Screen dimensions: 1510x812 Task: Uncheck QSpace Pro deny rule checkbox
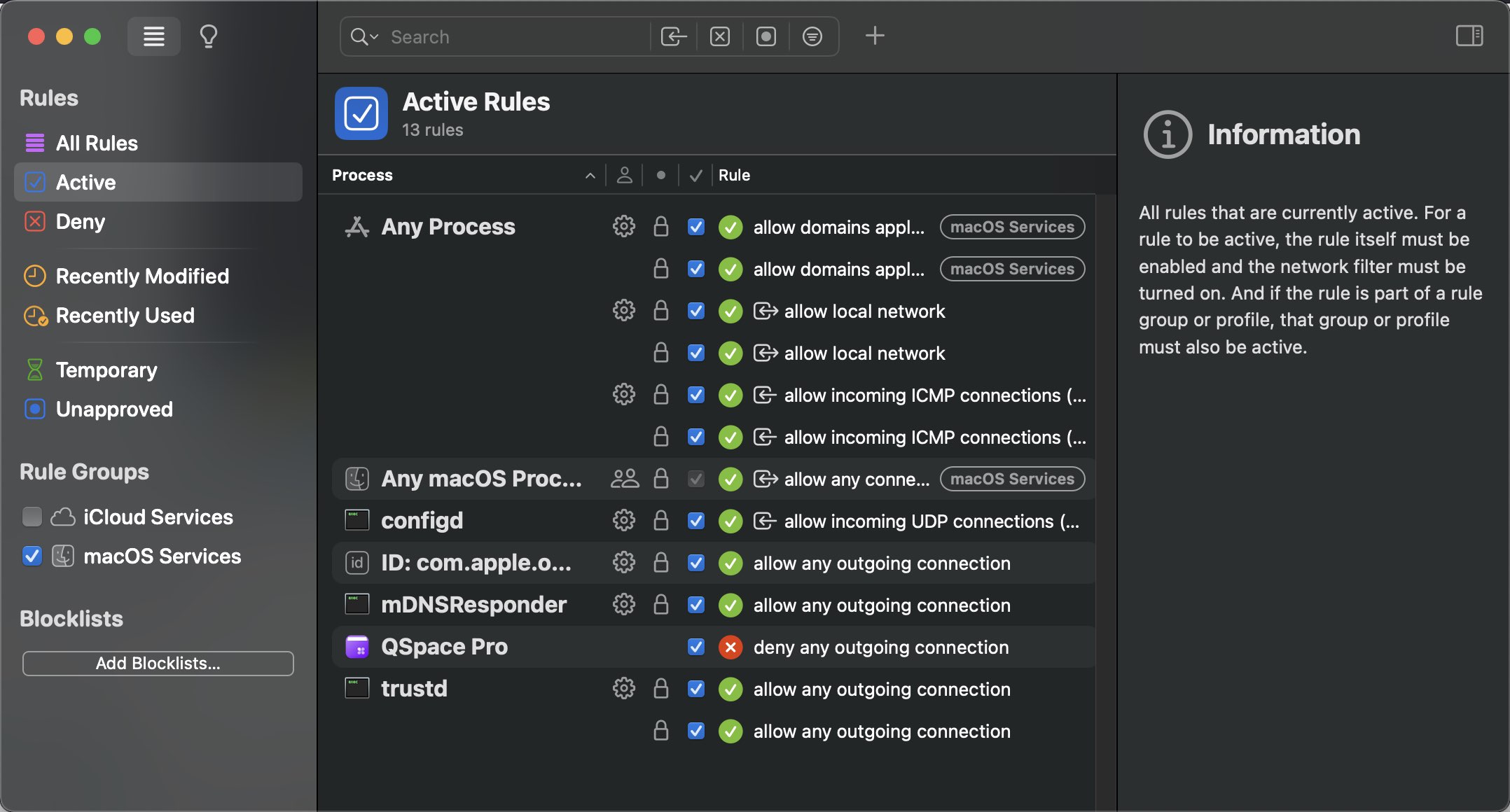click(696, 647)
